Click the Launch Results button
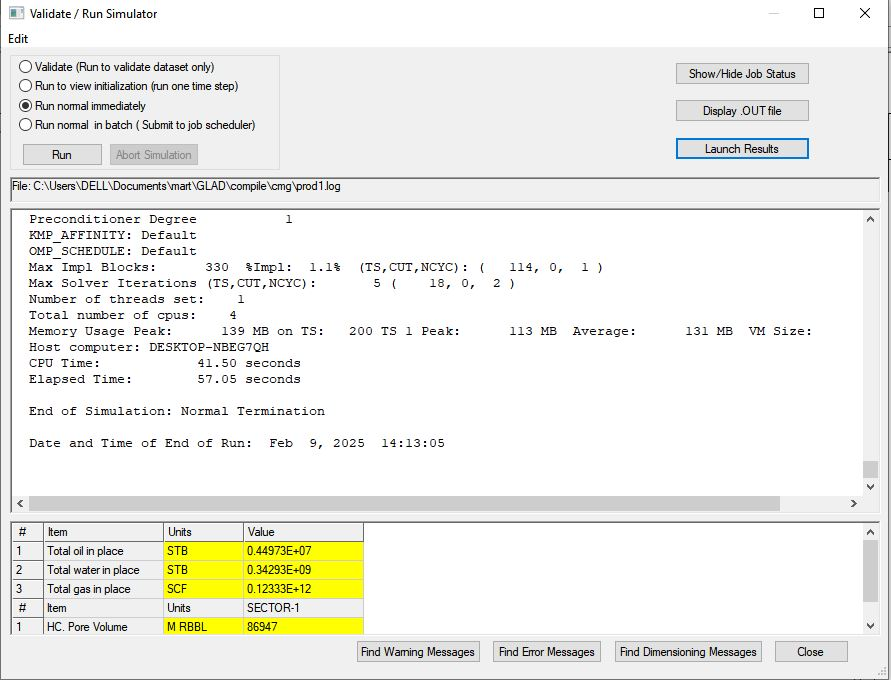The width and height of the screenshot is (891, 680). pyautogui.click(x=742, y=149)
